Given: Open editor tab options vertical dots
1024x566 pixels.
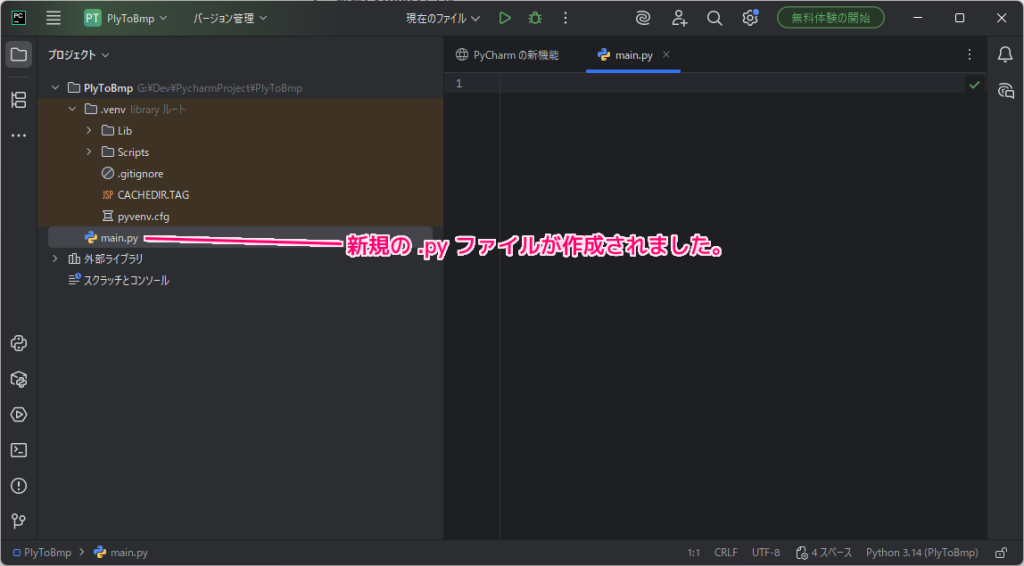Looking at the screenshot, I should click(x=970, y=55).
